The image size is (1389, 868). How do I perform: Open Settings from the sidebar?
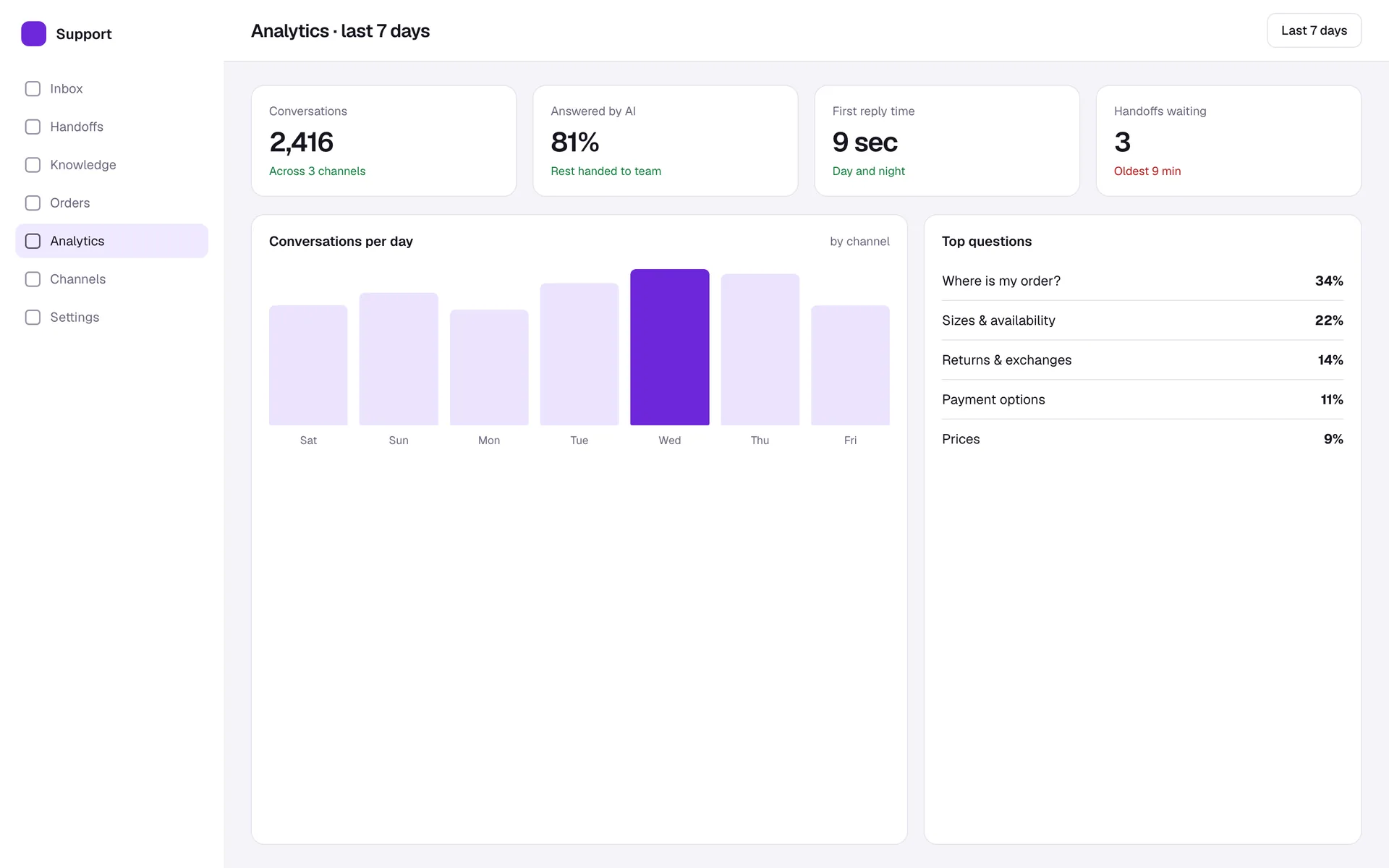coord(111,317)
